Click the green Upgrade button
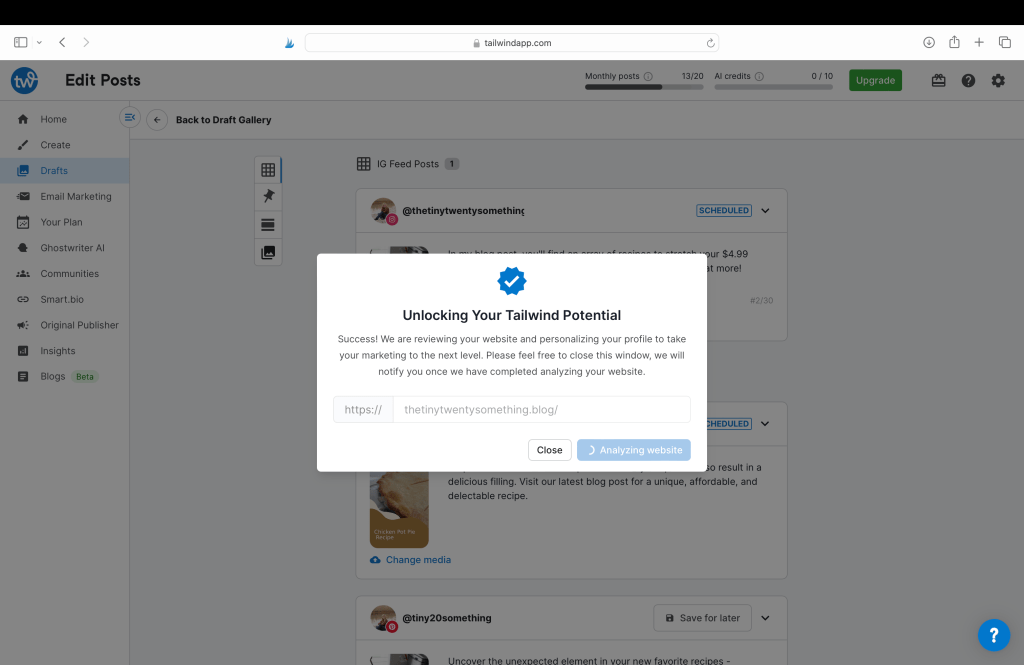The image size is (1024, 665). 875,81
